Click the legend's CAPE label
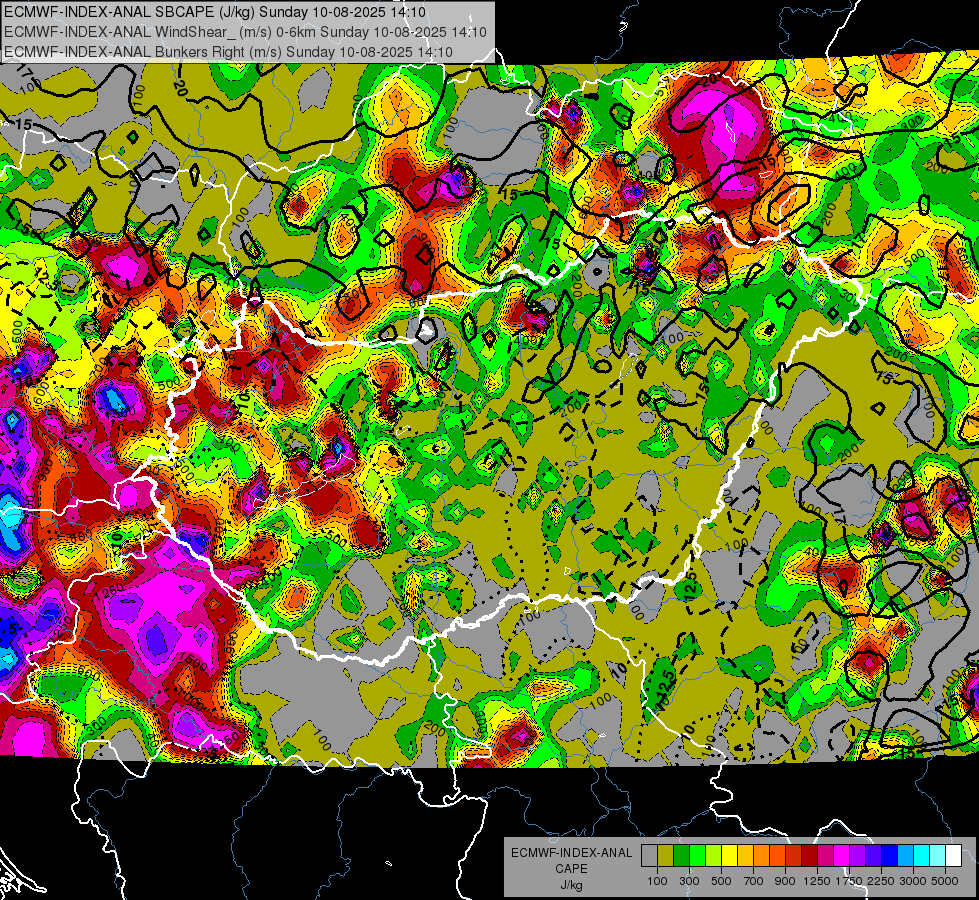The width and height of the screenshot is (979, 900). [x=571, y=868]
